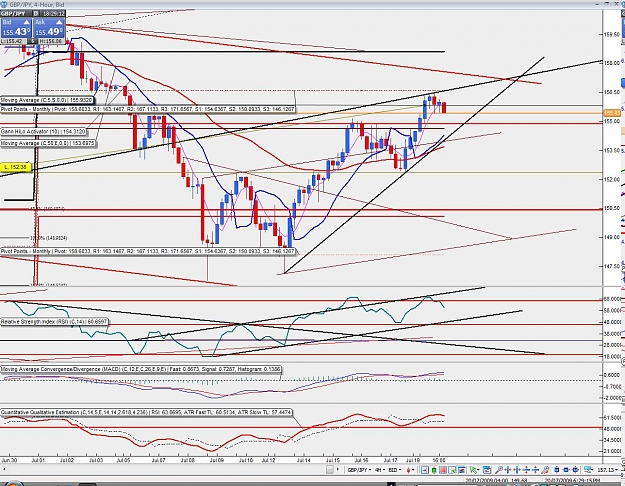Click the green candle icon in toolbar
Viewport: 625px width, 486px height.
434,470
